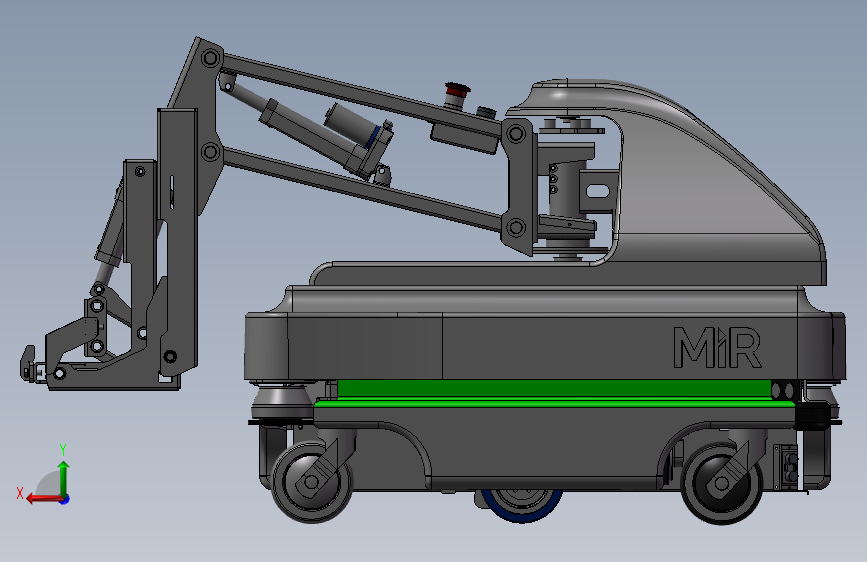Click the blue Z axis dot of triad
Image resolution: width=867 pixels, height=562 pixels.
[x=65, y=499]
